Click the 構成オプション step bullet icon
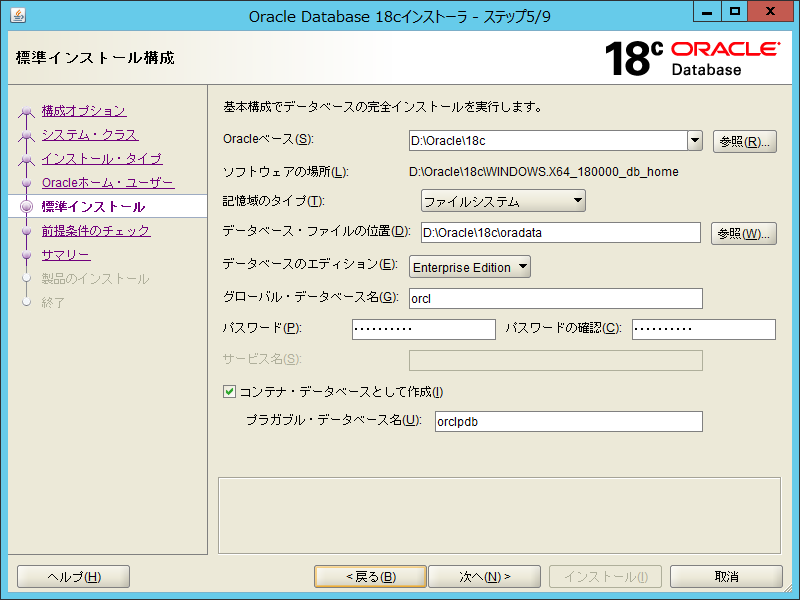This screenshot has width=800, height=600. 26,111
